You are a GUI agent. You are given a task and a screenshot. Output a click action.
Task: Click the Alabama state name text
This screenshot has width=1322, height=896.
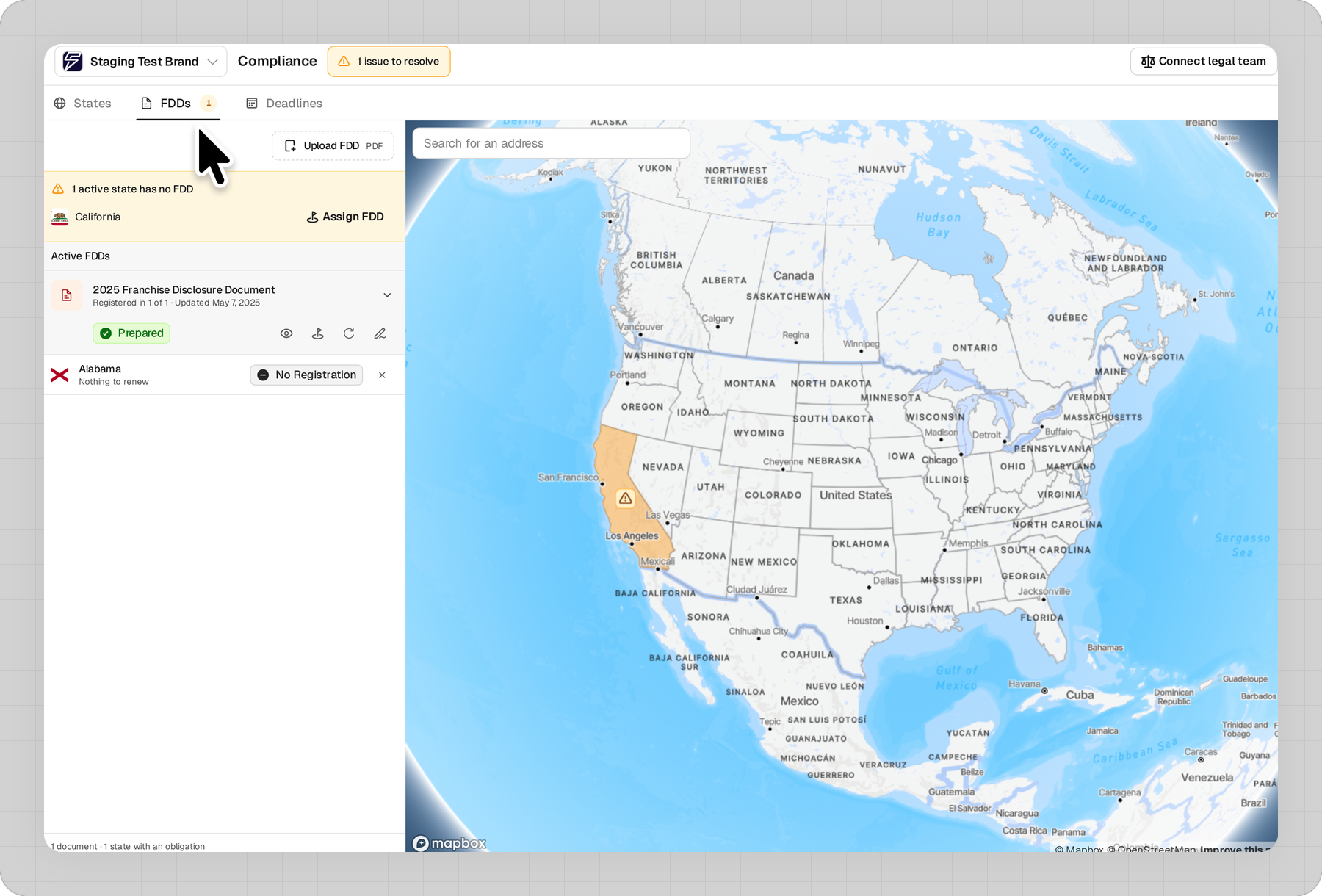100,369
